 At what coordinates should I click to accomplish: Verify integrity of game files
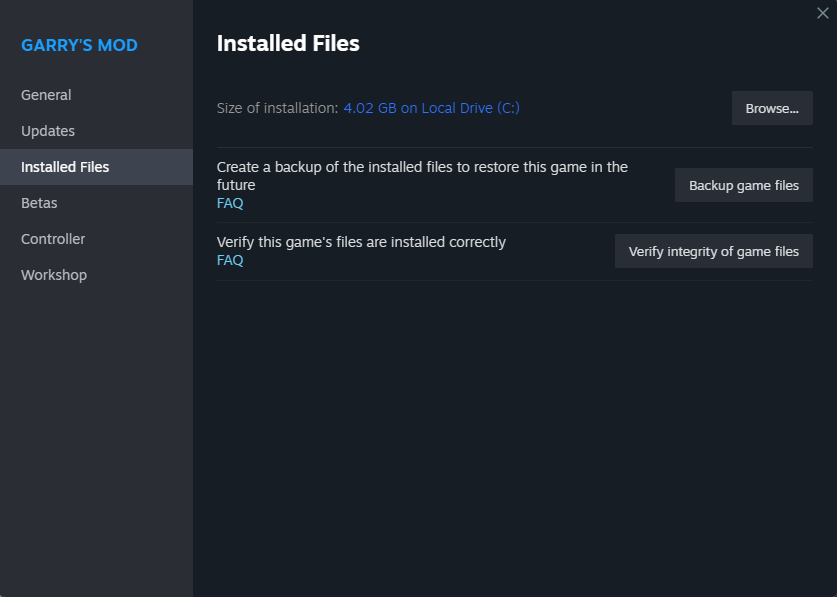(x=713, y=251)
